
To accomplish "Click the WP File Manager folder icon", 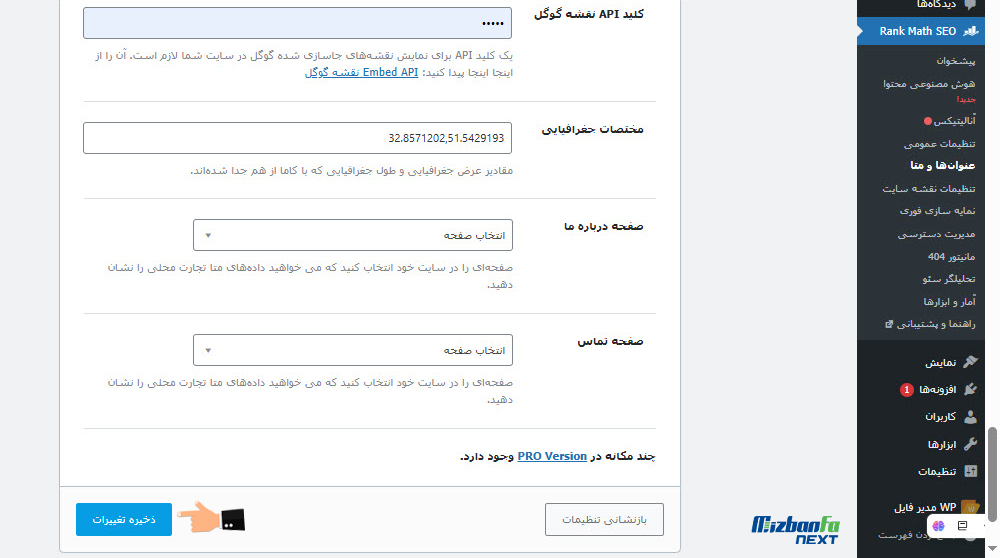I will tap(969, 507).
